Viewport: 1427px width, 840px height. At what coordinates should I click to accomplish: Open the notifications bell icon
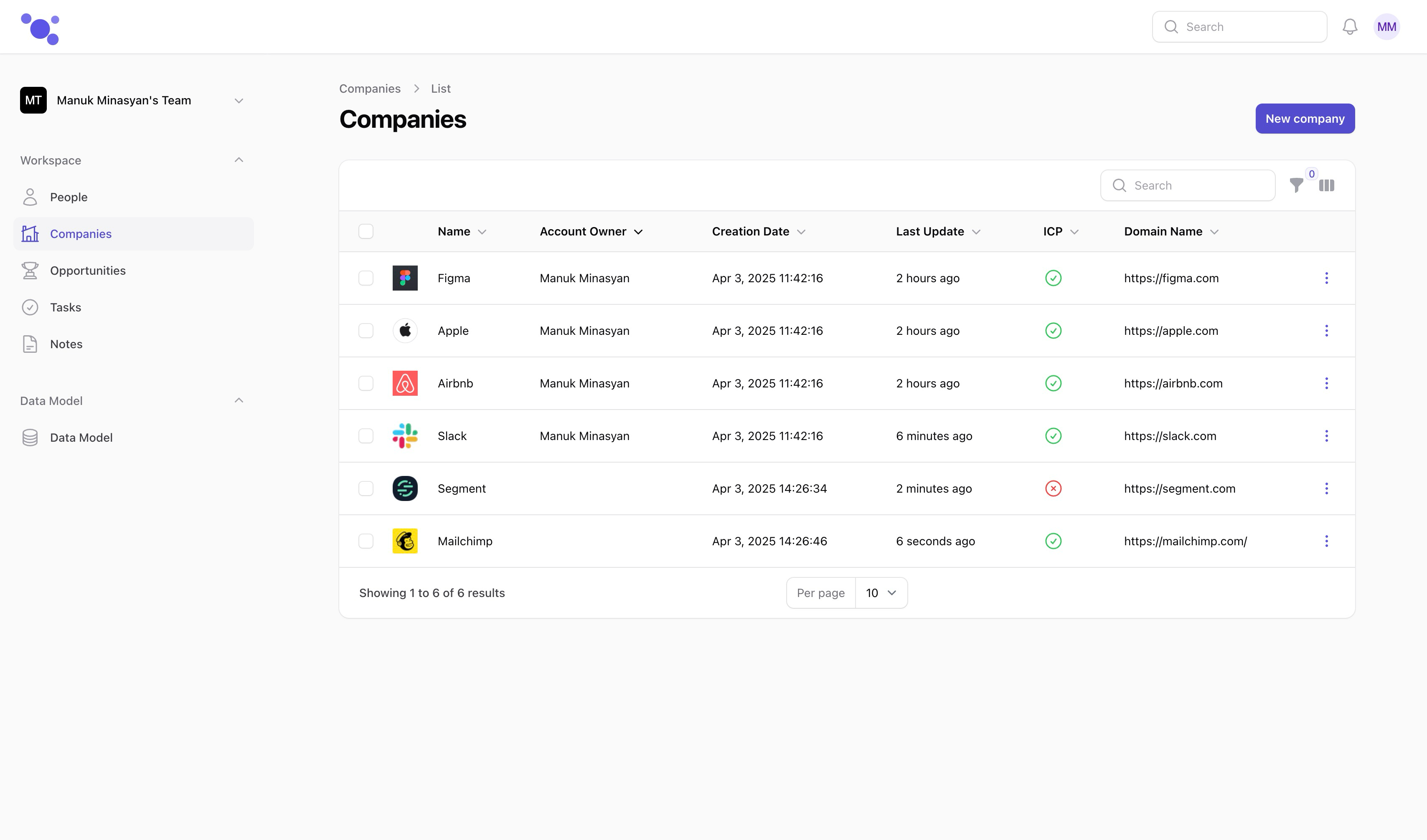(1349, 27)
